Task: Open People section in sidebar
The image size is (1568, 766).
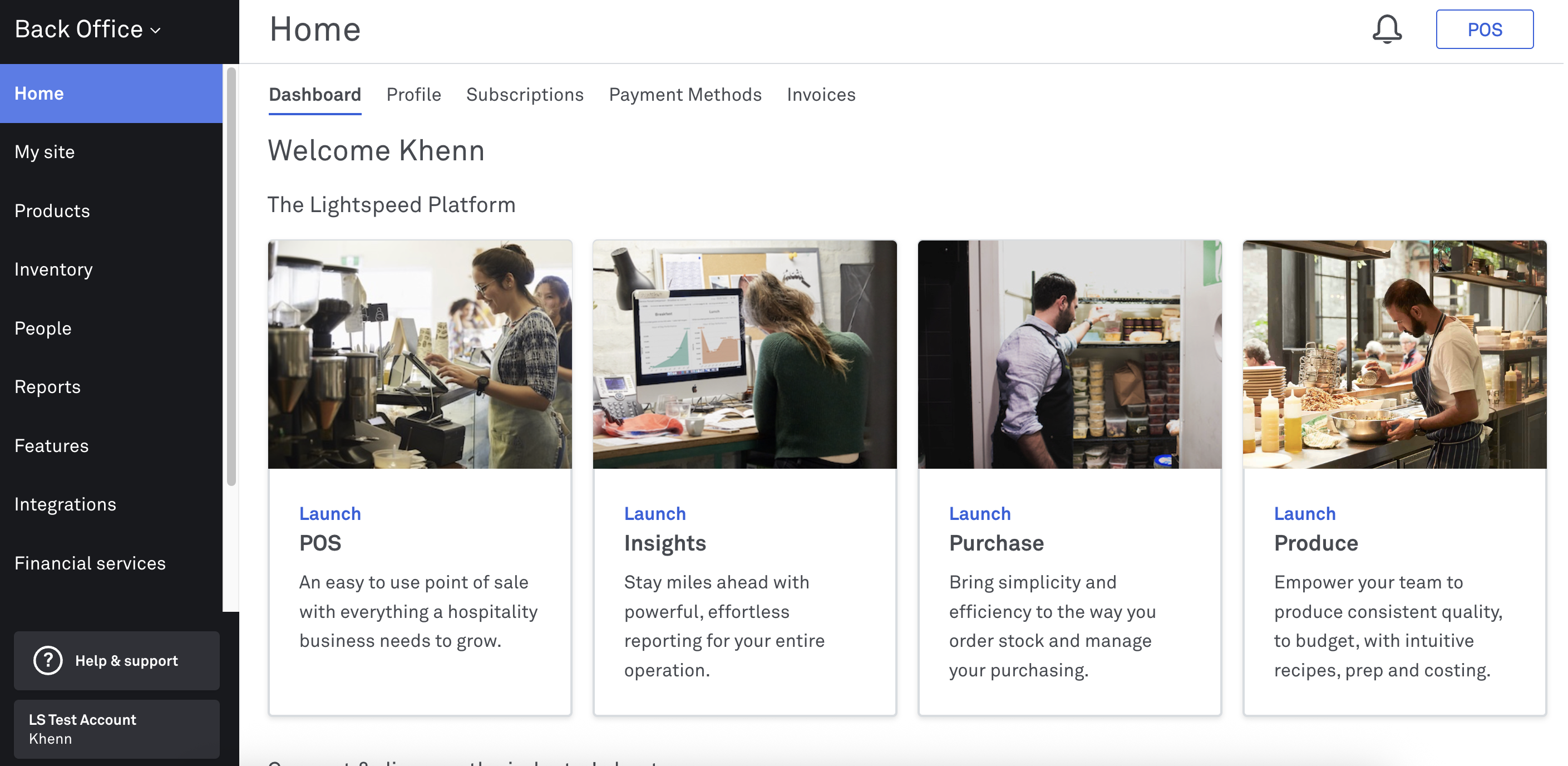Action: 111,328
